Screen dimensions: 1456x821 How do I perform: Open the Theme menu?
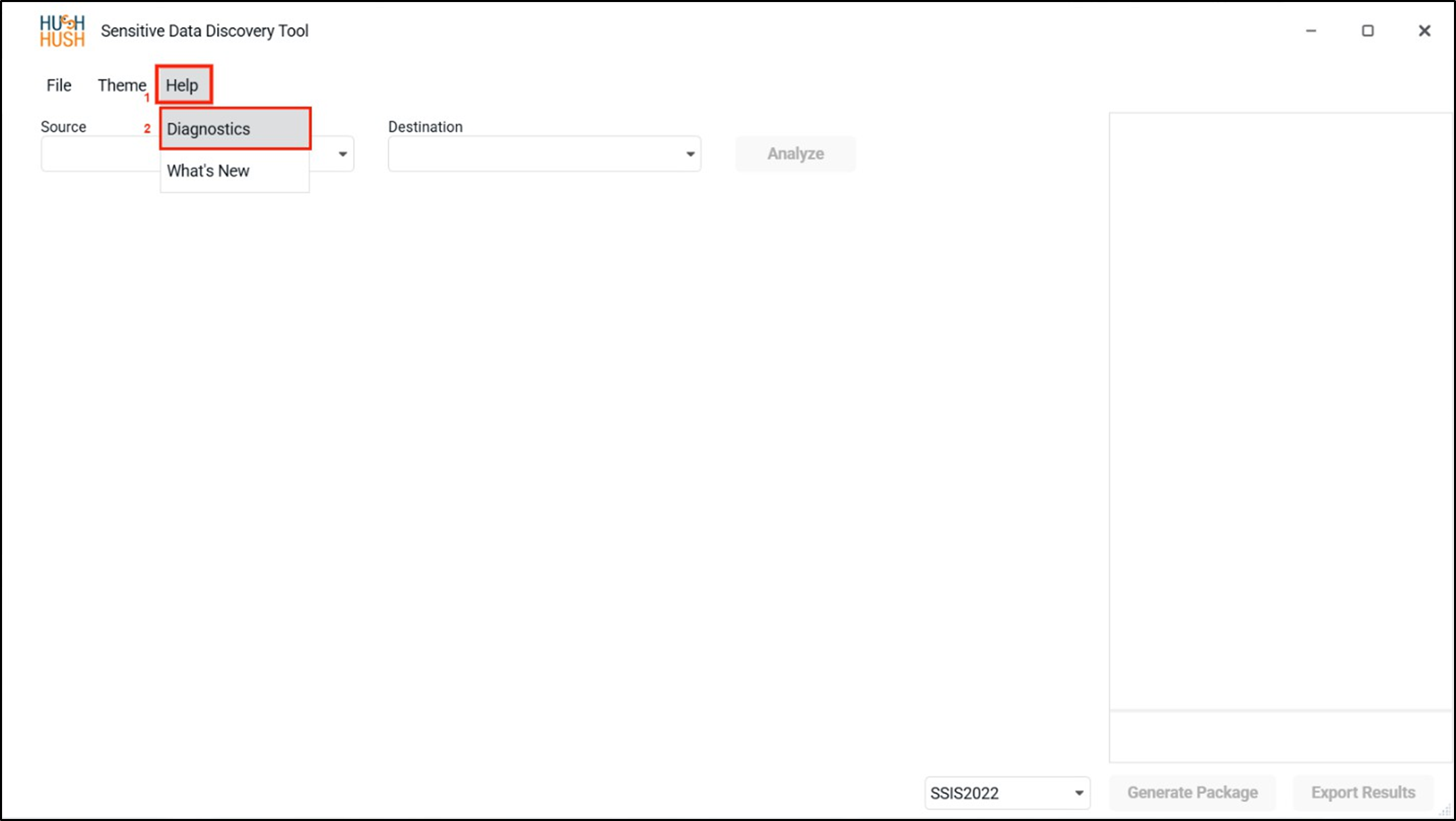point(122,85)
